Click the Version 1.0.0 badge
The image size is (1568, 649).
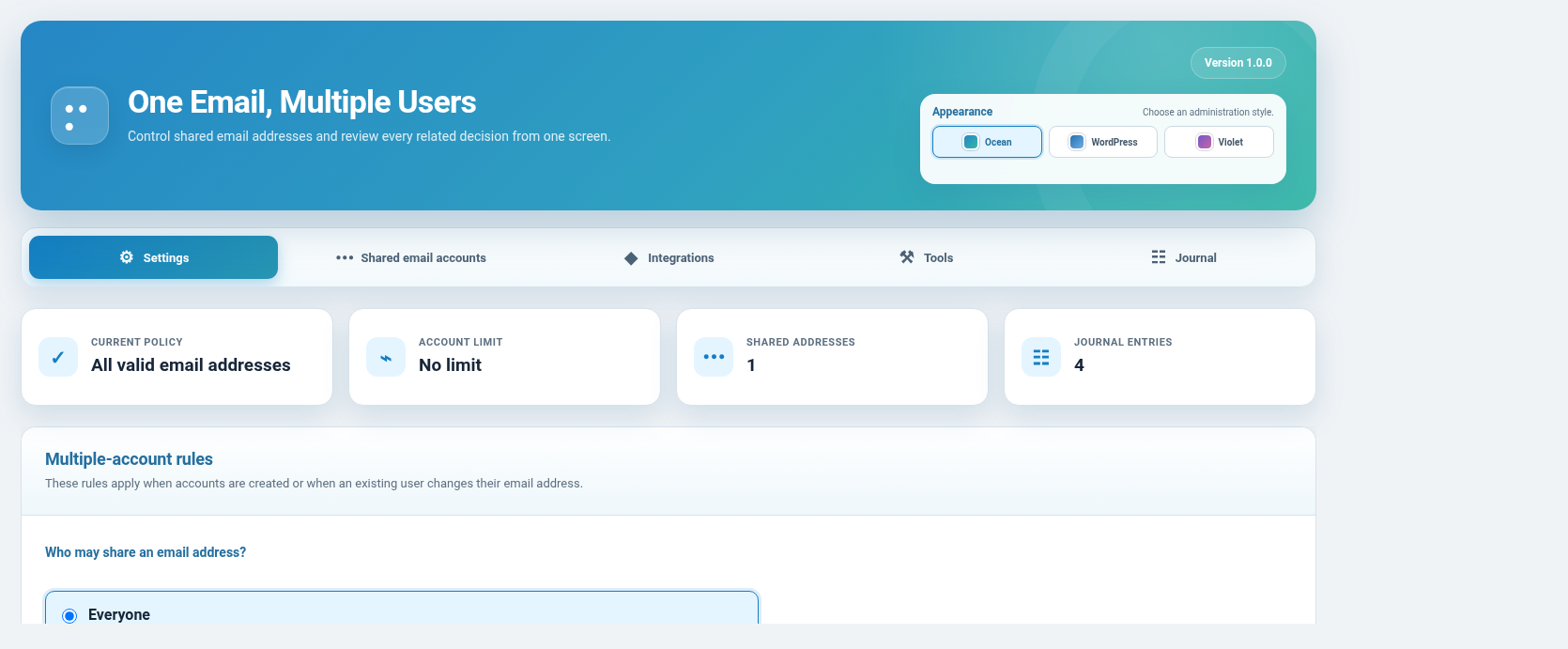coord(1238,63)
